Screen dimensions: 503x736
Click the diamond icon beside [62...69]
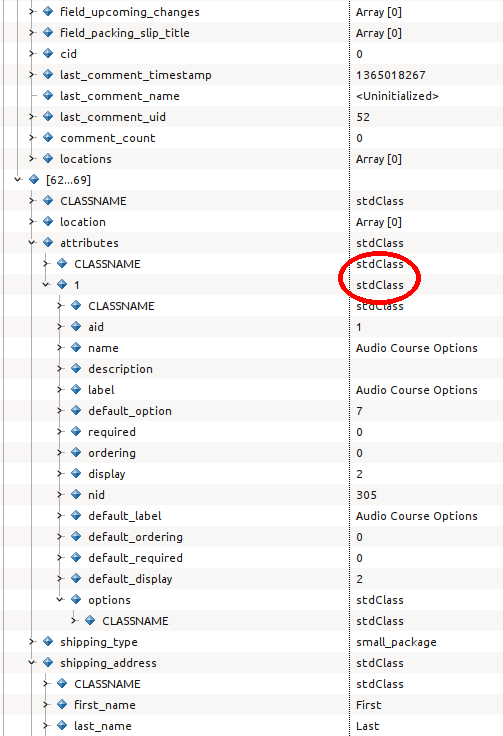point(34,179)
